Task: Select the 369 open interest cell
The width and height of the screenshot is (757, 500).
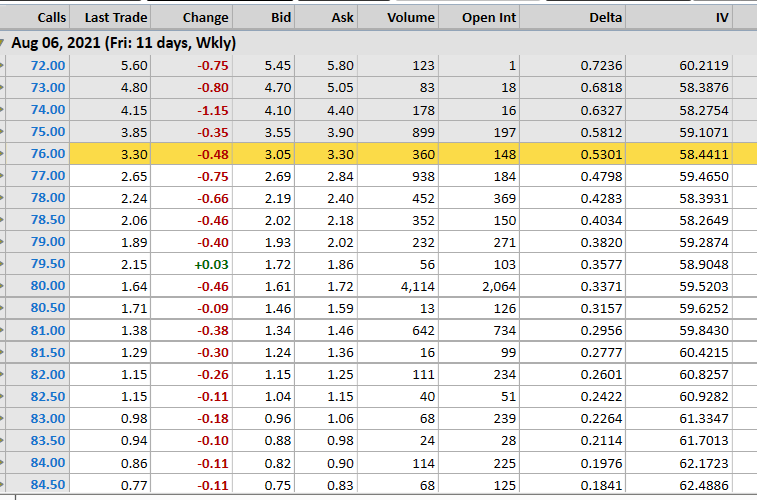Action: click(505, 198)
